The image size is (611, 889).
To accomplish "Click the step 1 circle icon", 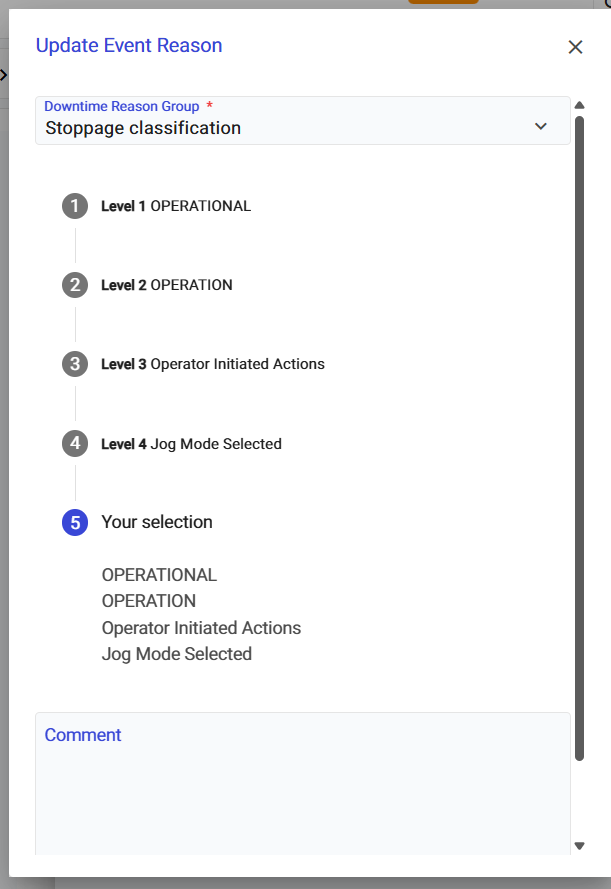I will pyautogui.click(x=75, y=206).
